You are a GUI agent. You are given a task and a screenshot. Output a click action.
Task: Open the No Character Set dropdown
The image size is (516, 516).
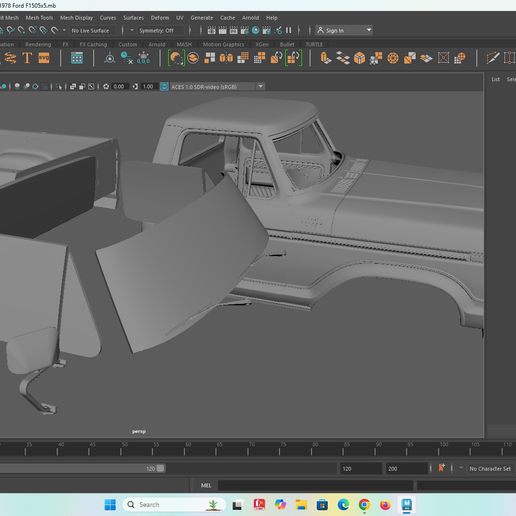click(x=490, y=468)
